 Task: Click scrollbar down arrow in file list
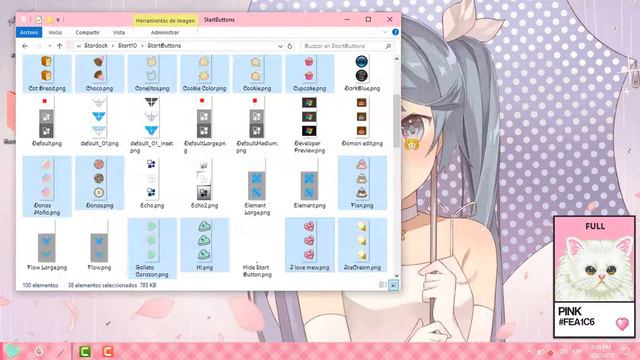coord(396,276)
